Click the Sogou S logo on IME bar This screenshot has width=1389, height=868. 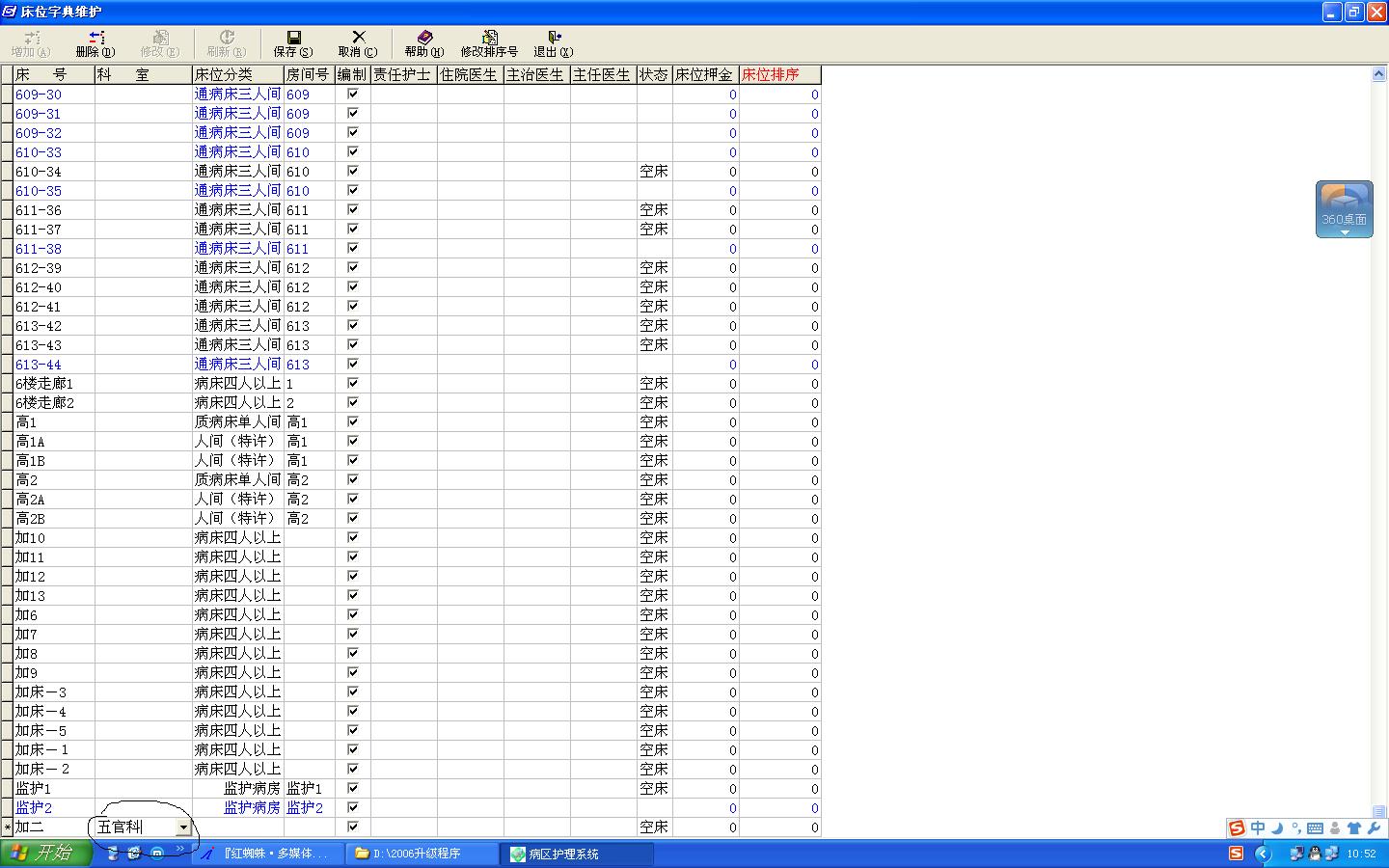point(1237,827)
